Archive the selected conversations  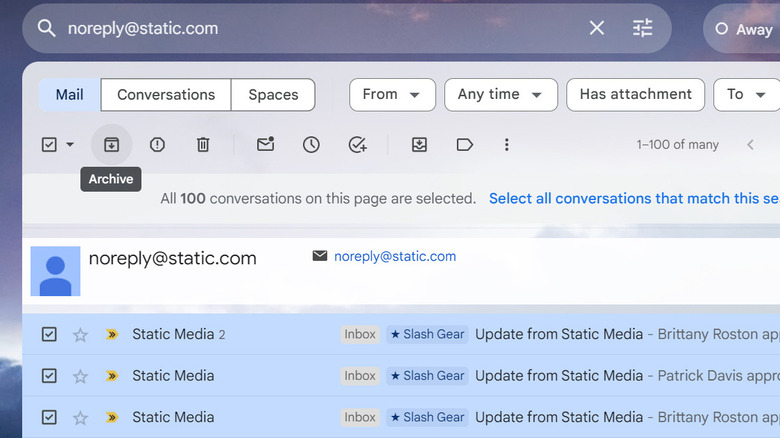[111, 145]
